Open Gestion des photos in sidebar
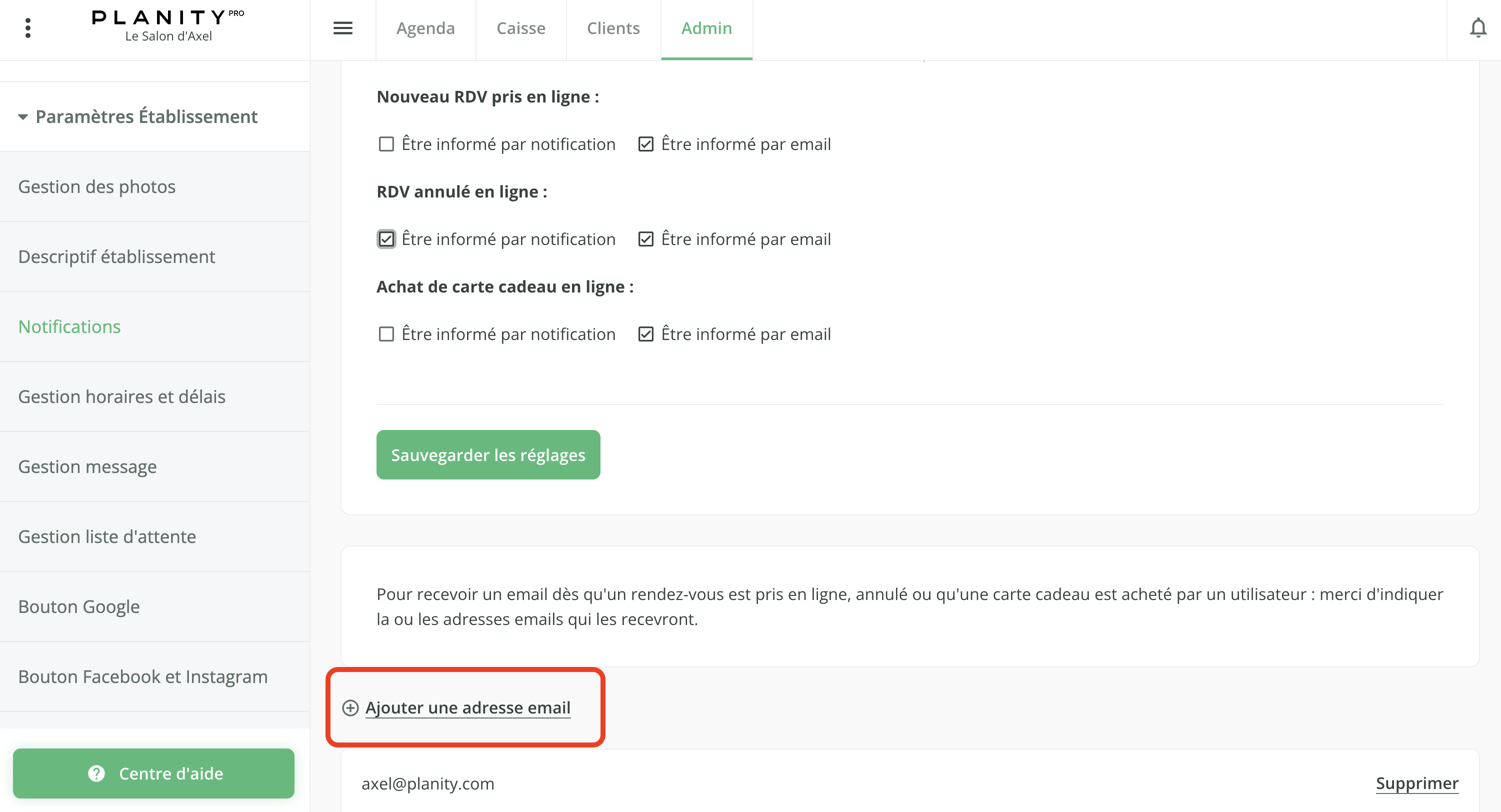Screen dimensions: 1501x812 (96, 186)
